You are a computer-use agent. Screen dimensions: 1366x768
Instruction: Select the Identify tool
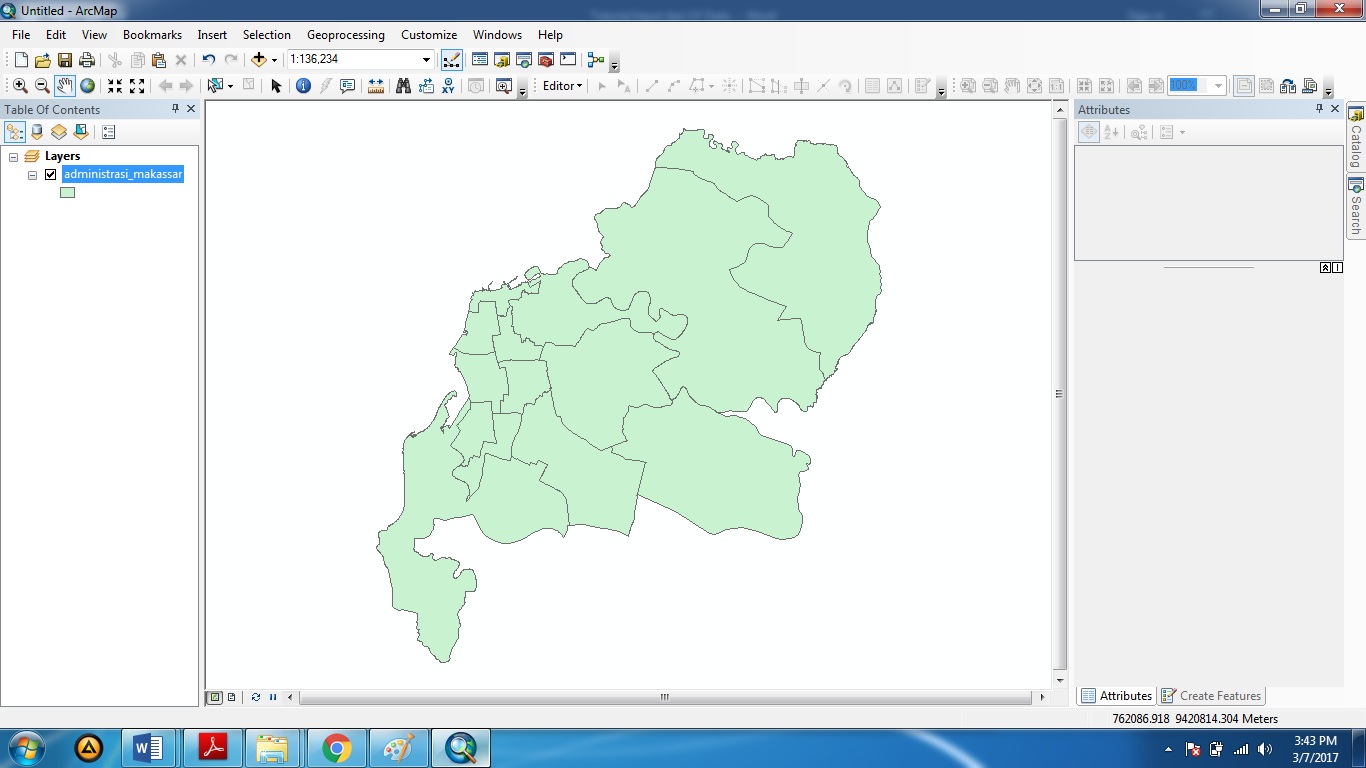click(303, 85)
